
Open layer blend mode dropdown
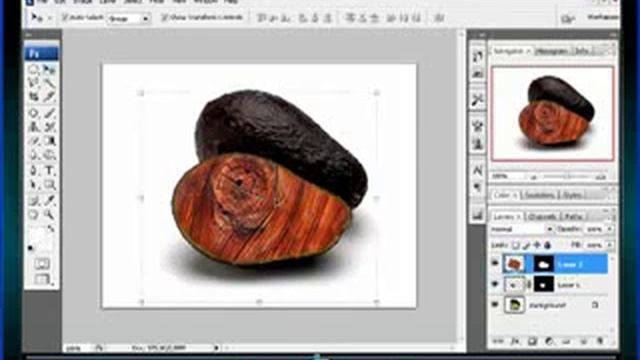522,229
